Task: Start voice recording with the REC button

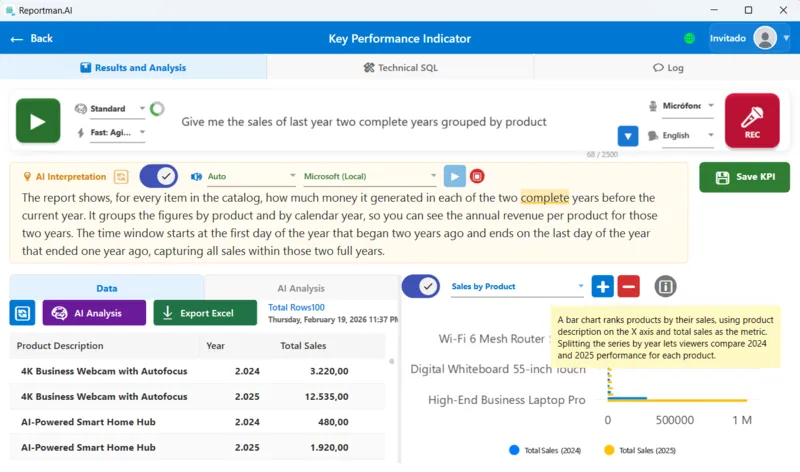Action: coord(751,121)
